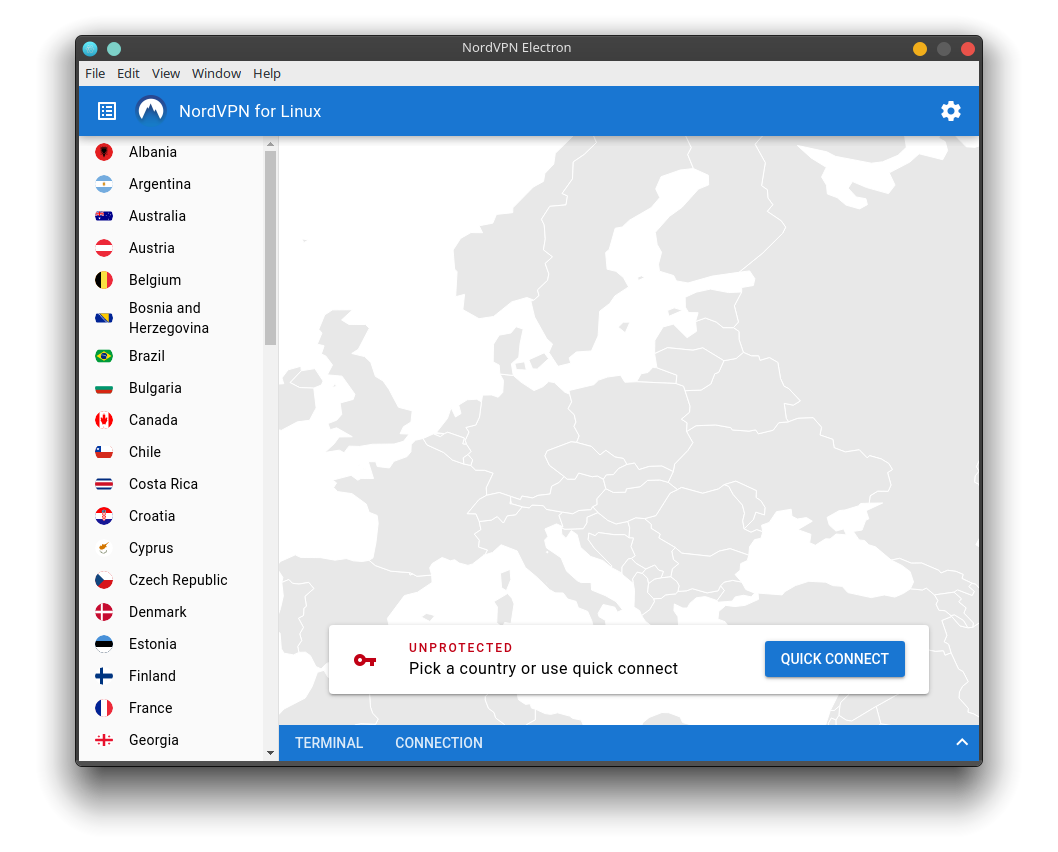Viewport: 1058px width, 852px height.
Task: Select Bosnia and Herzegovina country name
Action: point(169,318)
